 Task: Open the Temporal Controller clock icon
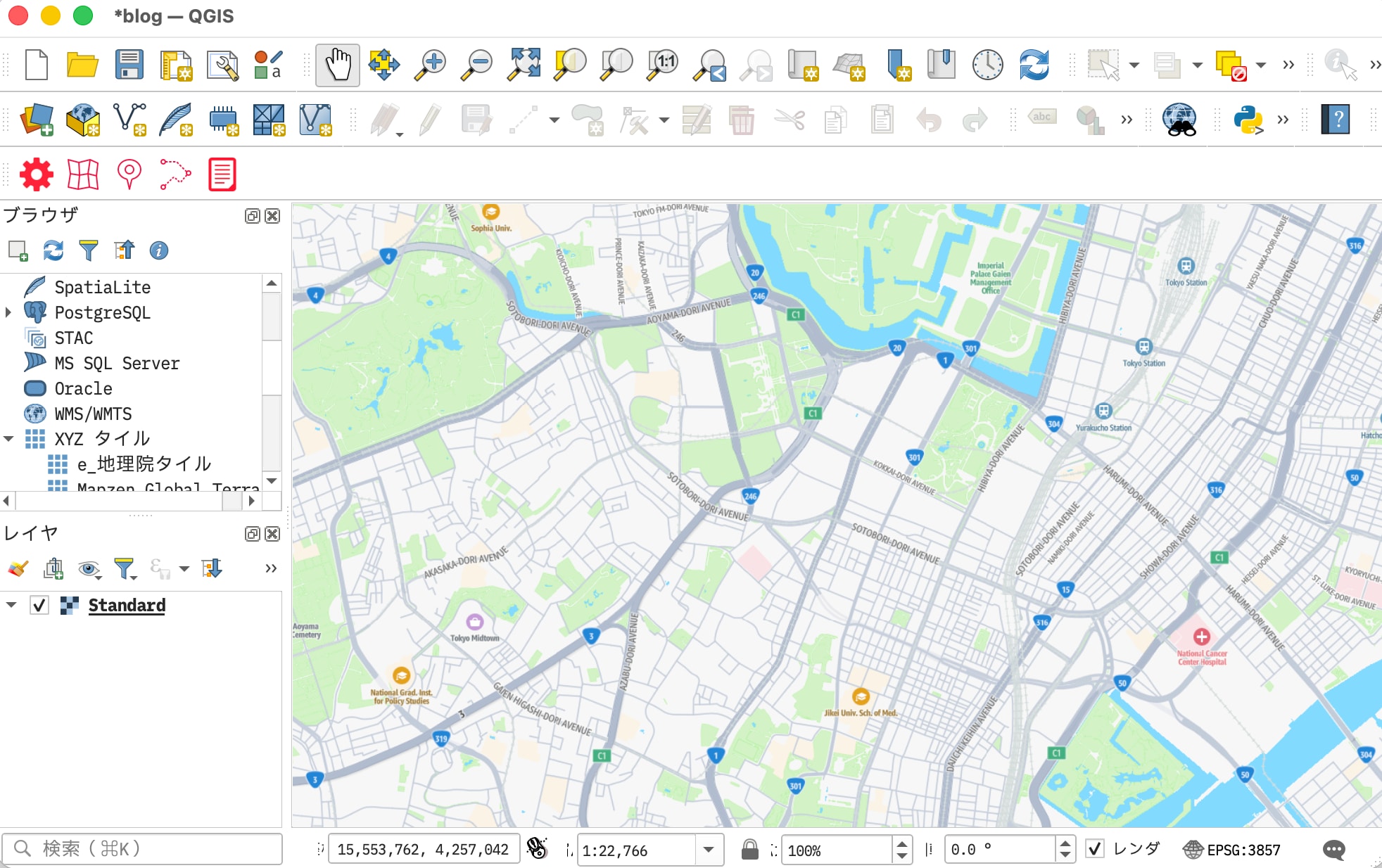tap(987, 65)
